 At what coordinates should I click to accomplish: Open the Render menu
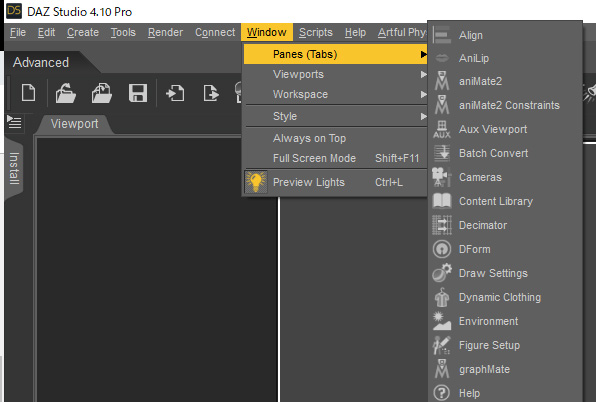(x=165, y=32)
